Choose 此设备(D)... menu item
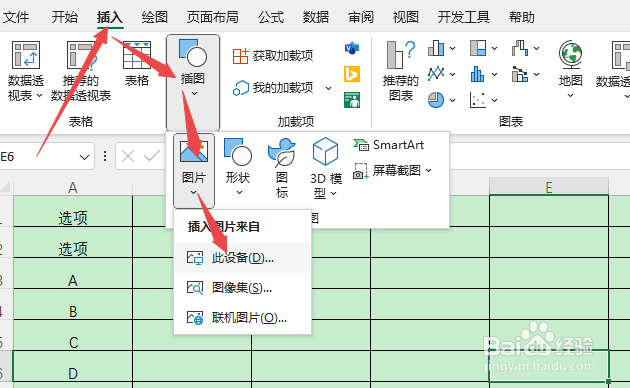Viewport: 630px width, 388px height. point(242,258)
